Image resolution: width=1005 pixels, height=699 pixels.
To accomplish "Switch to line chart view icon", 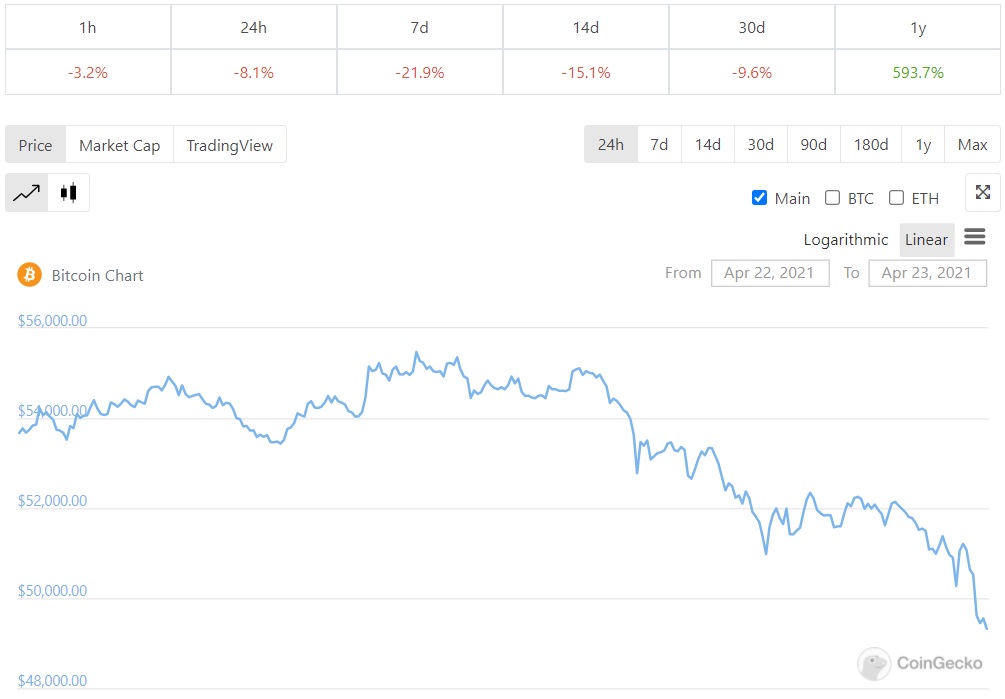I will pos(27,193).
